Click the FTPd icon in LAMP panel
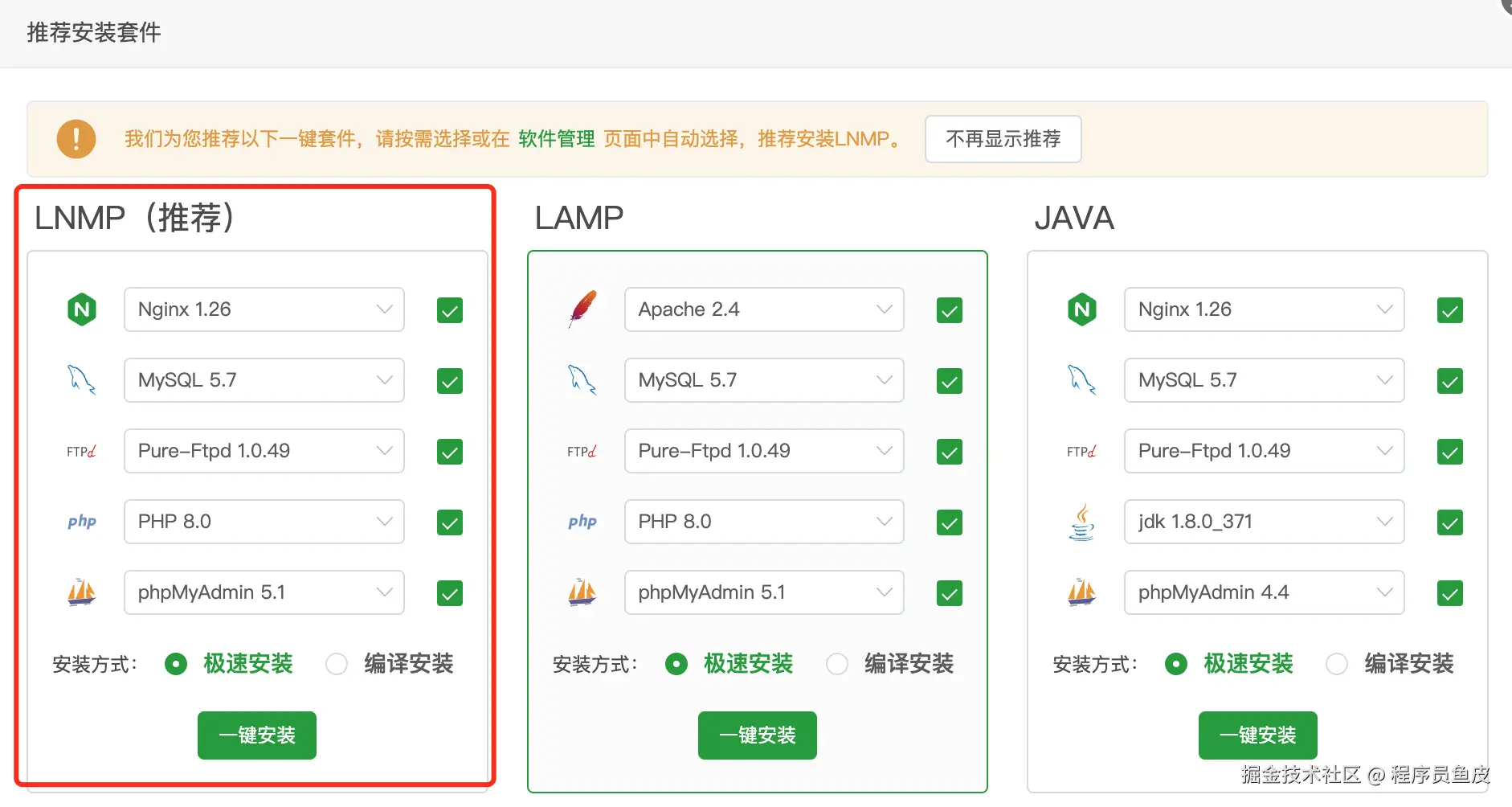Screen dimensions: 1512x807 click(x=582, y=452)
